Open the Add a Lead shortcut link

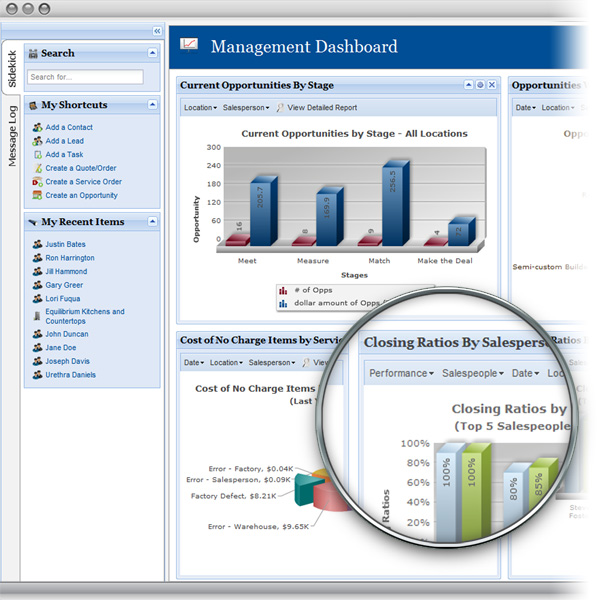(x=64, y=141)
